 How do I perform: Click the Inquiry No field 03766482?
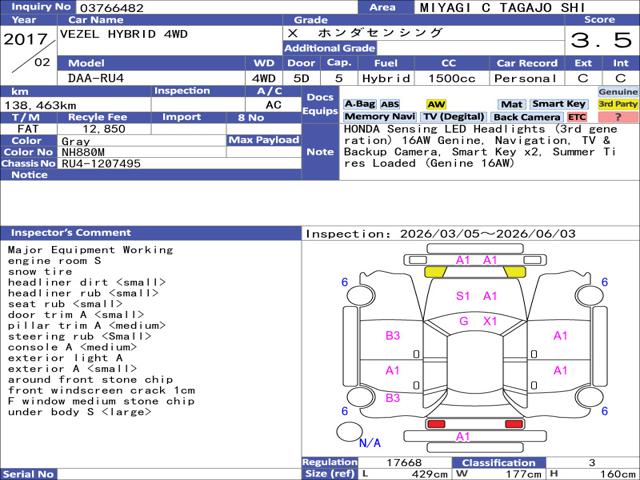pos(216,7)
